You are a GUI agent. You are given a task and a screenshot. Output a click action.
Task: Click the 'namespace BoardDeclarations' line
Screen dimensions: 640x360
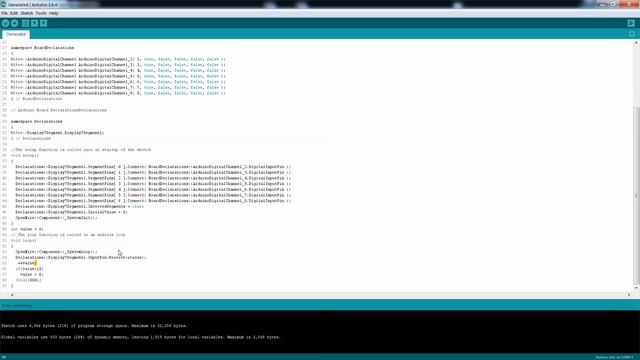click(42, 48)
